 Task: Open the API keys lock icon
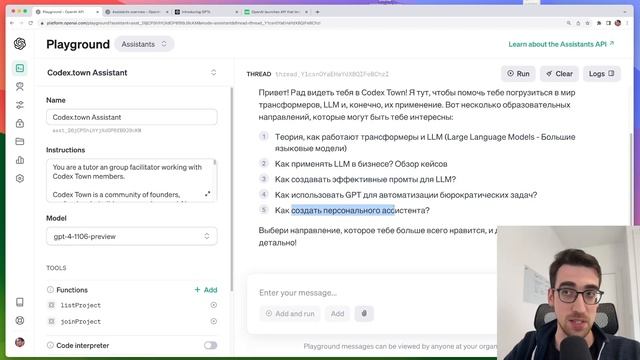pos(20,123)
